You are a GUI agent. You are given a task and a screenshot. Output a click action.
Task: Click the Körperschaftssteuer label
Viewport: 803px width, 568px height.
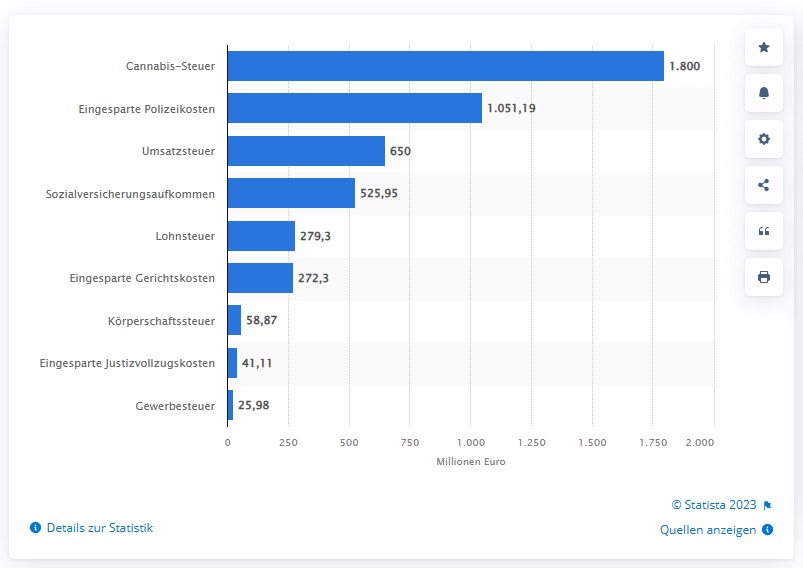click(161, 321)
